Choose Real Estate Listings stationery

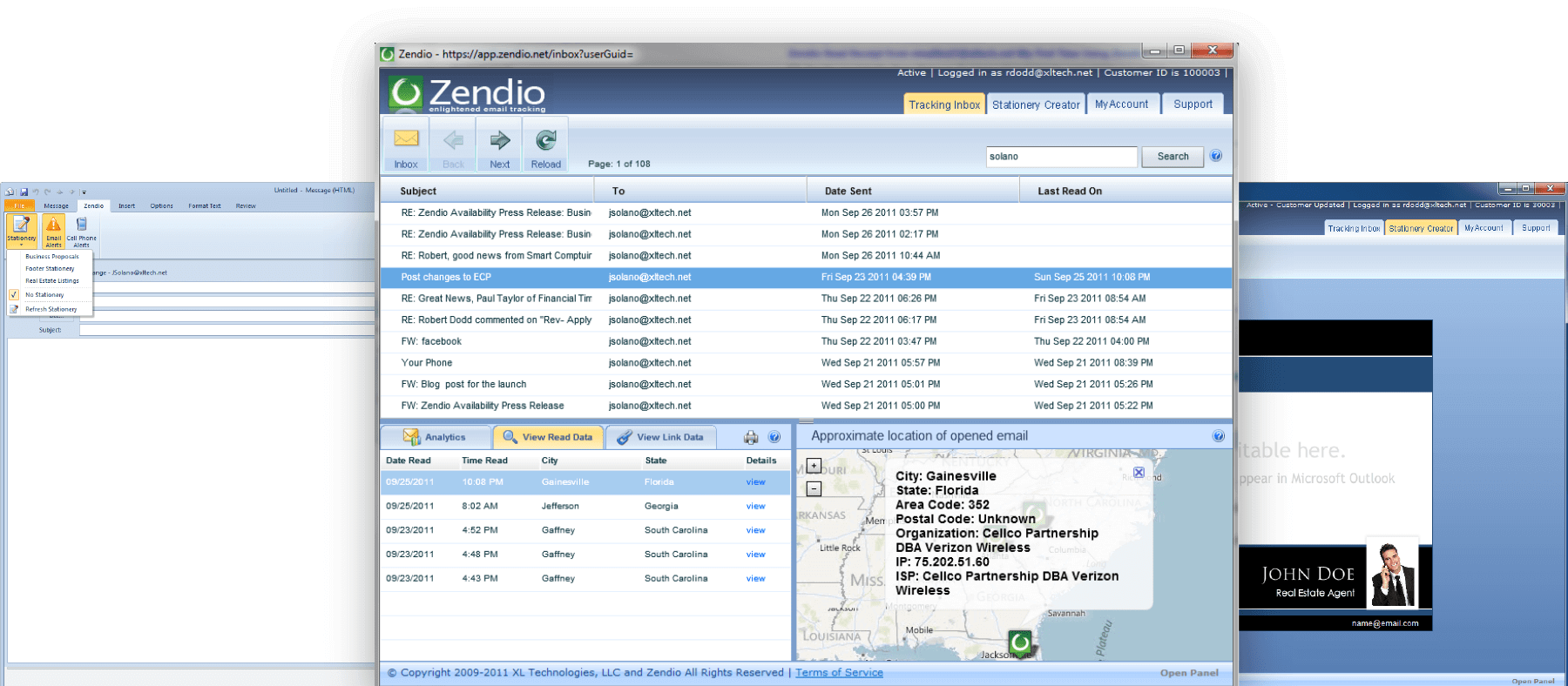coord(51,281)
